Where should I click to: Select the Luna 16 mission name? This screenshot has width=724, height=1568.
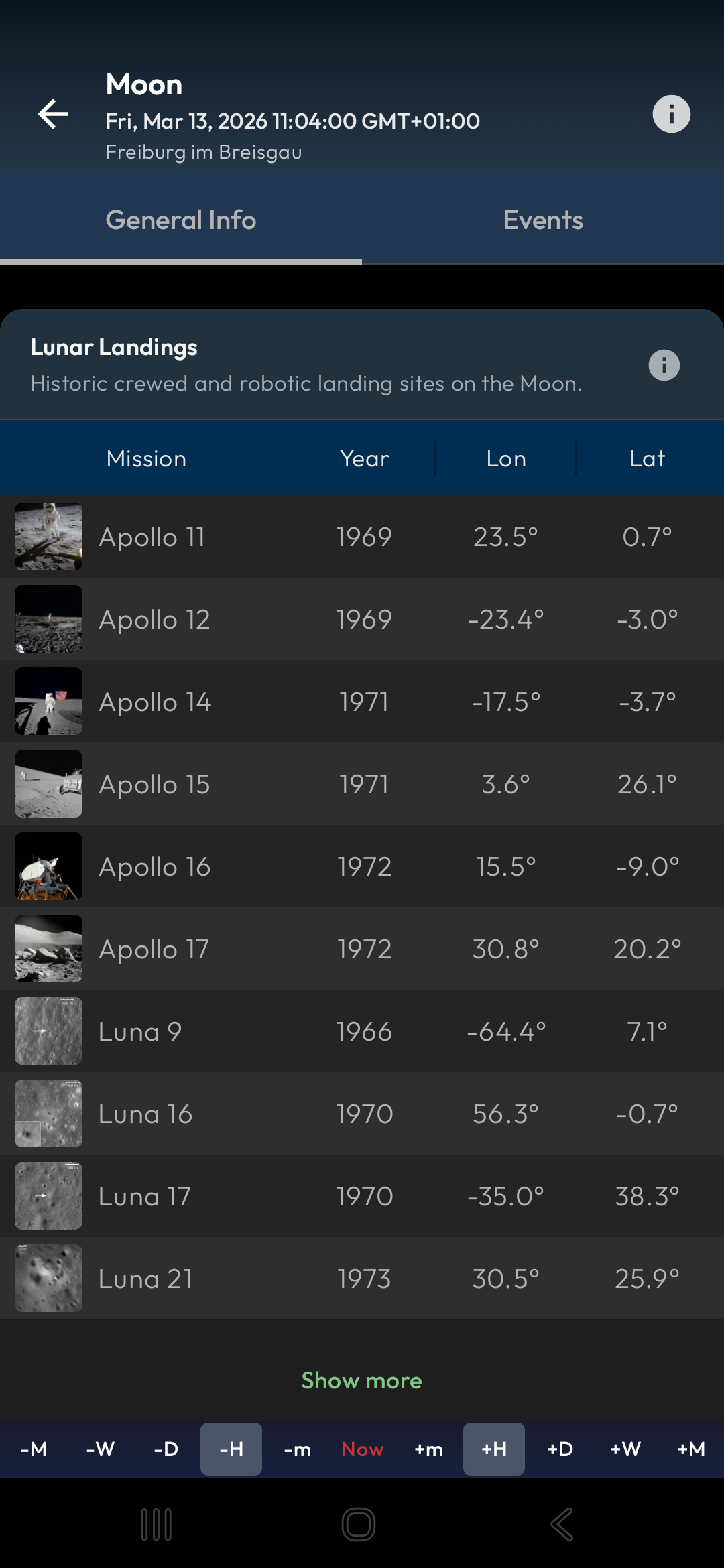(x=145, y=1114)
